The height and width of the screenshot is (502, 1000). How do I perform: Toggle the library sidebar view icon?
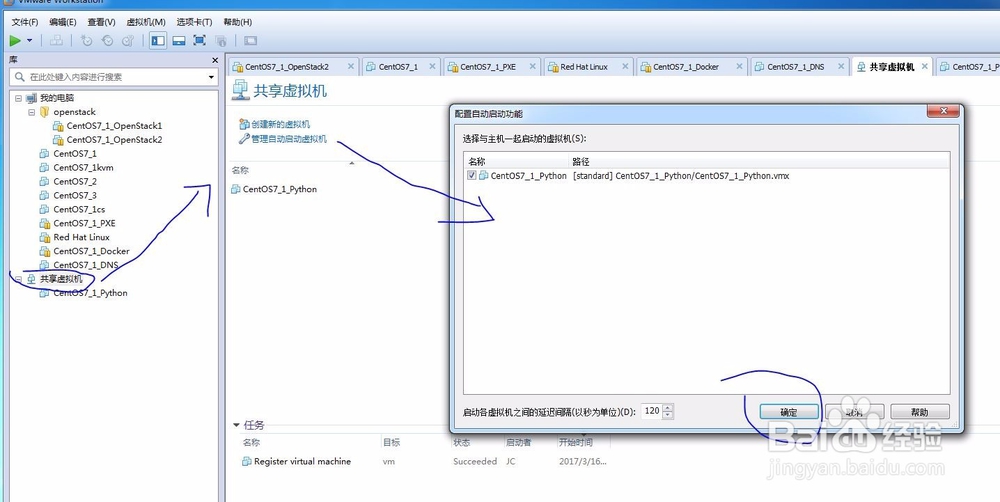pyautogui.click(x=158, y=41)
